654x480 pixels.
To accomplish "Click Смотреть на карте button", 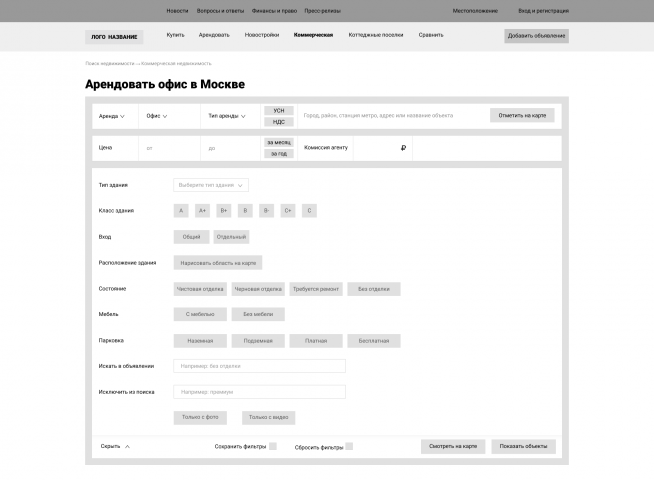I will coord(453,446).
